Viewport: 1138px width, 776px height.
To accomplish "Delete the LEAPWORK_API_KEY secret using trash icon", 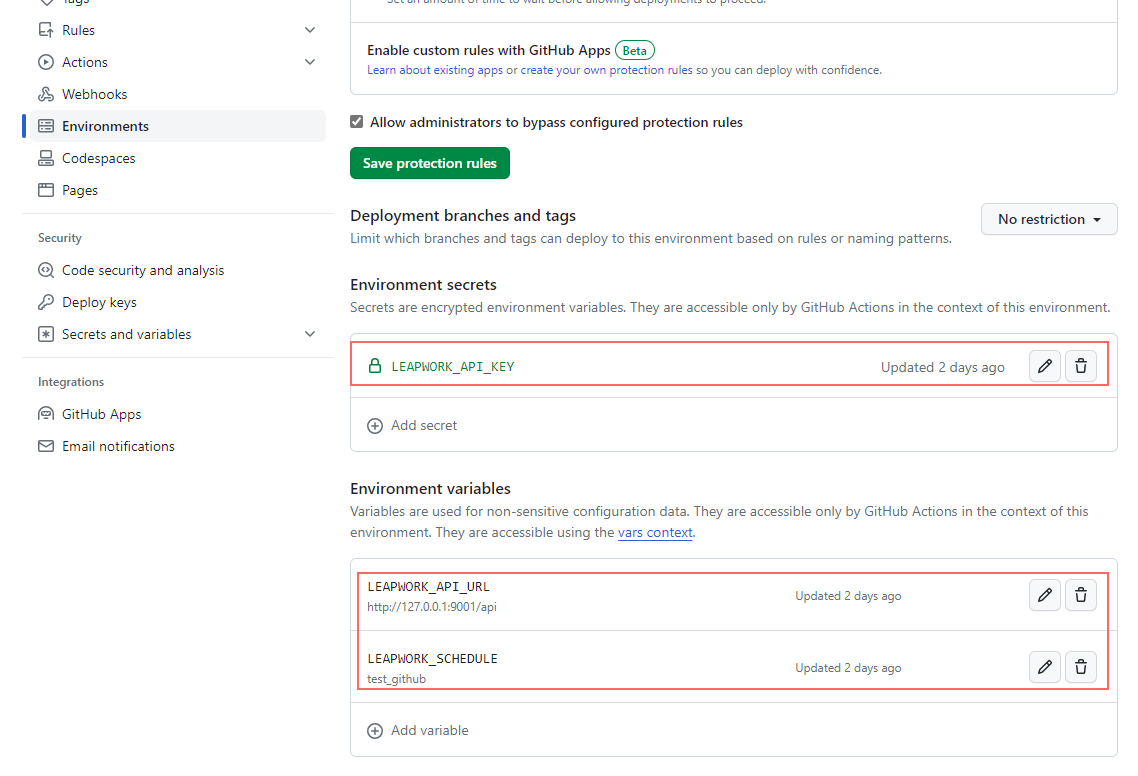I will (x=1080, y=366).
